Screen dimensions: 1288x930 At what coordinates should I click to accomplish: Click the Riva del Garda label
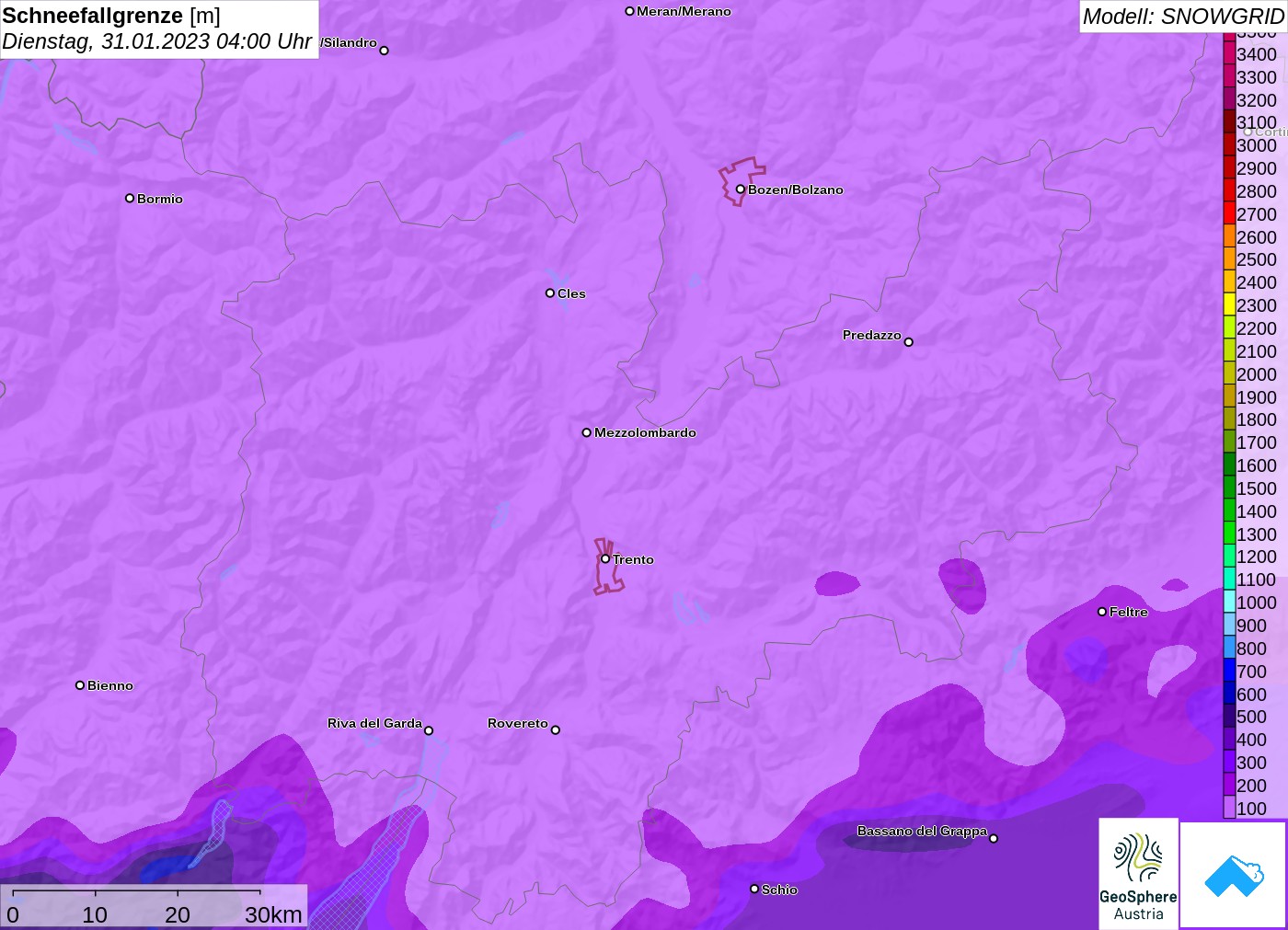click(374, 723)
